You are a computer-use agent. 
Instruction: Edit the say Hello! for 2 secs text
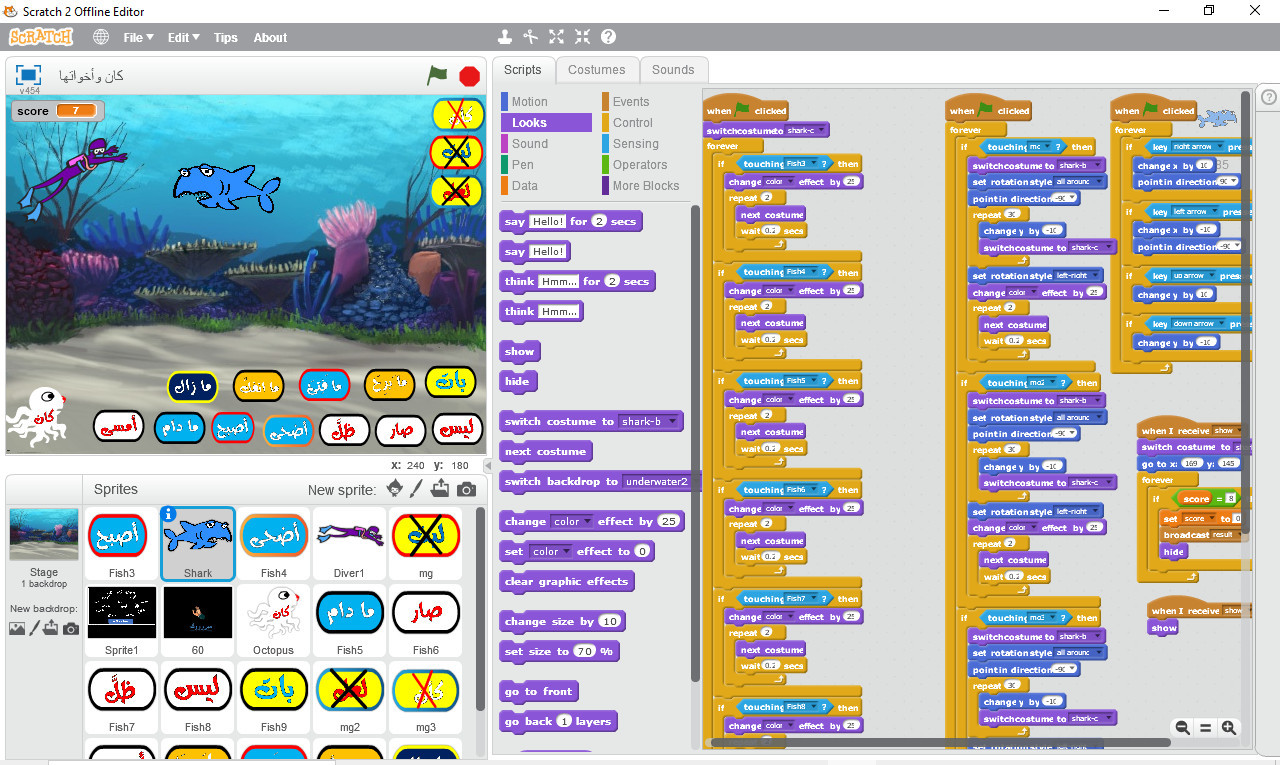tap(547, 221)
